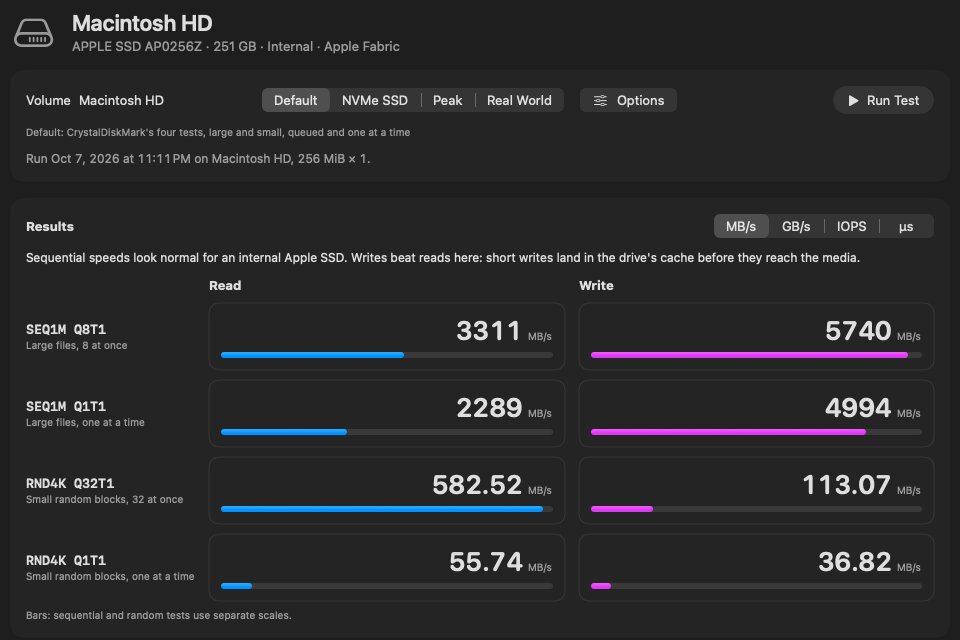Click the RND4K Q32T1 write bar

click(x=756, y=509)
